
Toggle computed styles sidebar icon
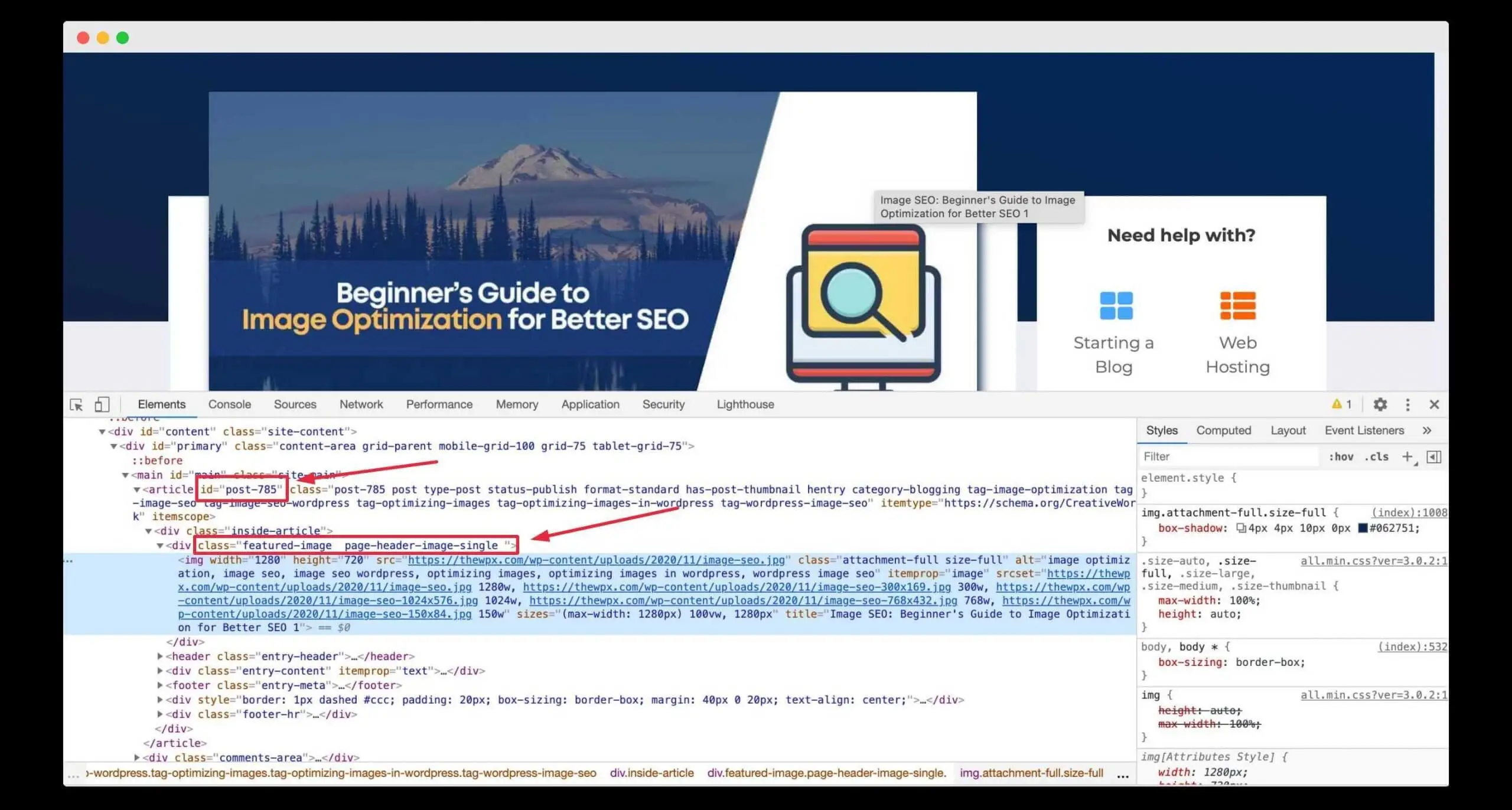(1433, 456)
